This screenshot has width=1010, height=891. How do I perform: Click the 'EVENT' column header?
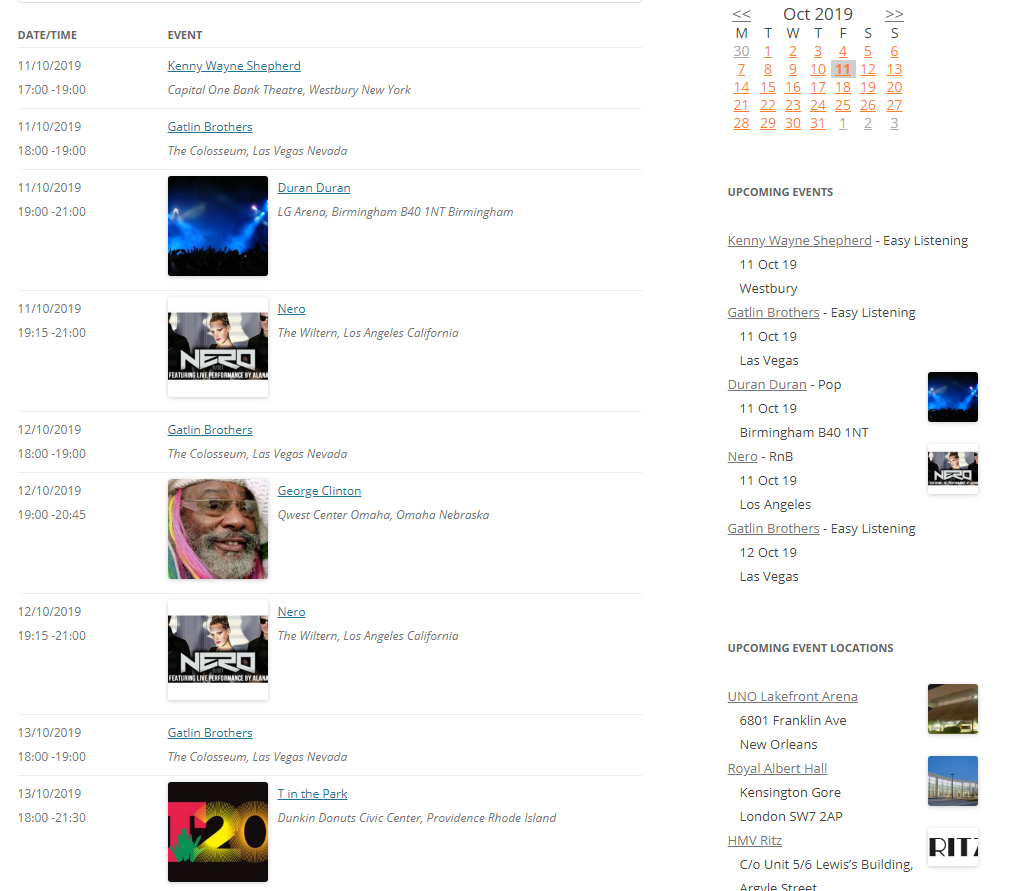pyautogui.click(x=185, y=35)
